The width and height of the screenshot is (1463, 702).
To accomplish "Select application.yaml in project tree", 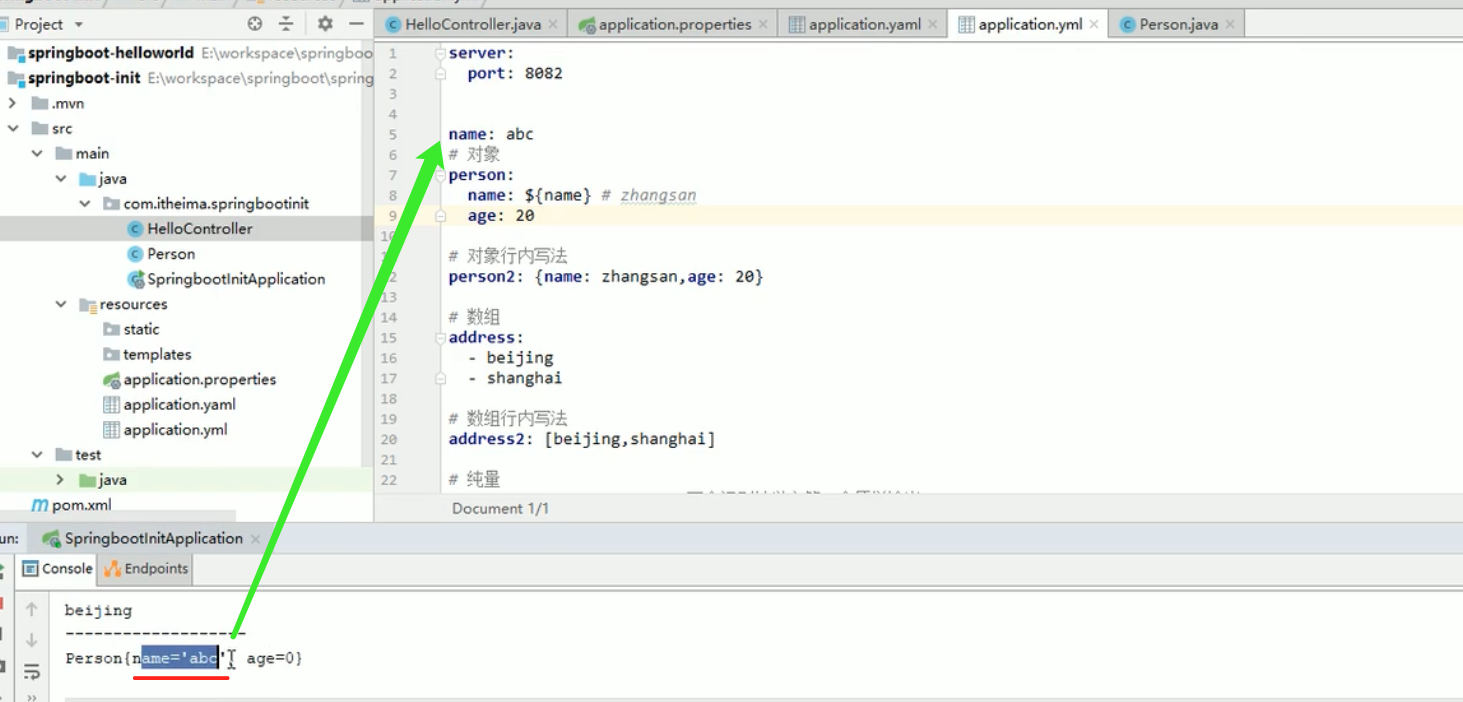I will tap(180, 404).
